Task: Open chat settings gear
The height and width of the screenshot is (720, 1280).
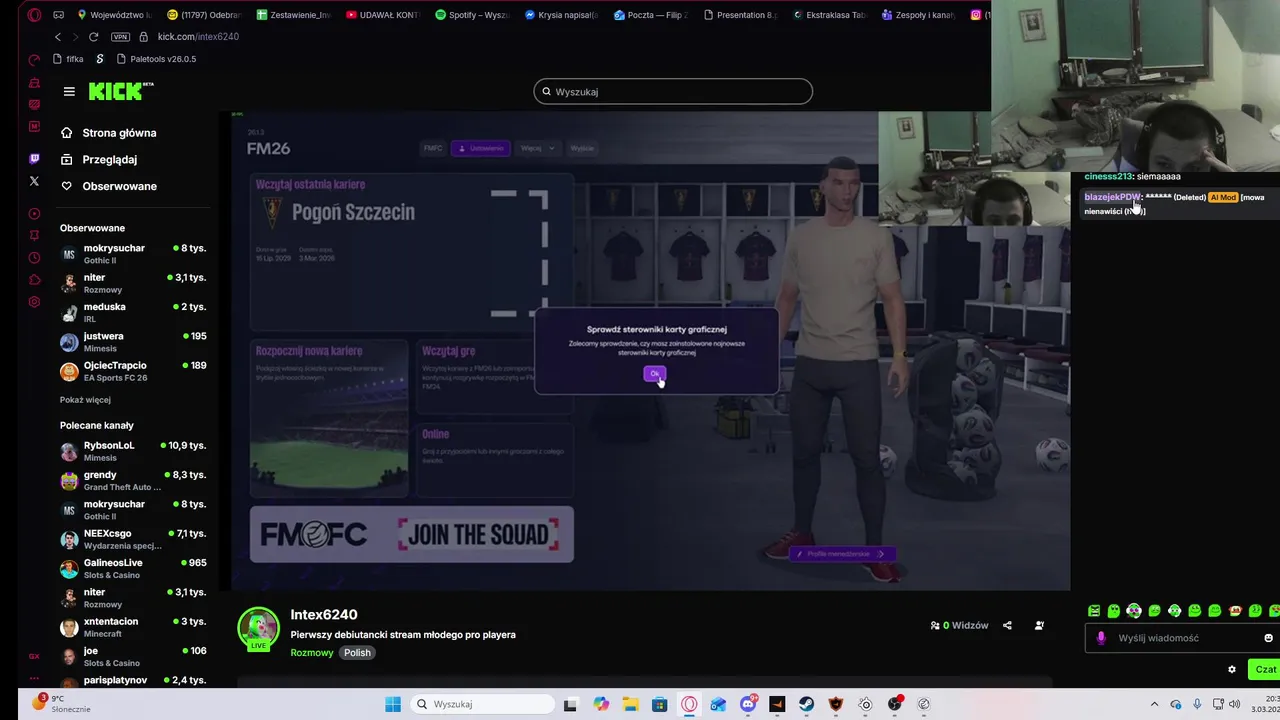Action: pos(1232,669)
